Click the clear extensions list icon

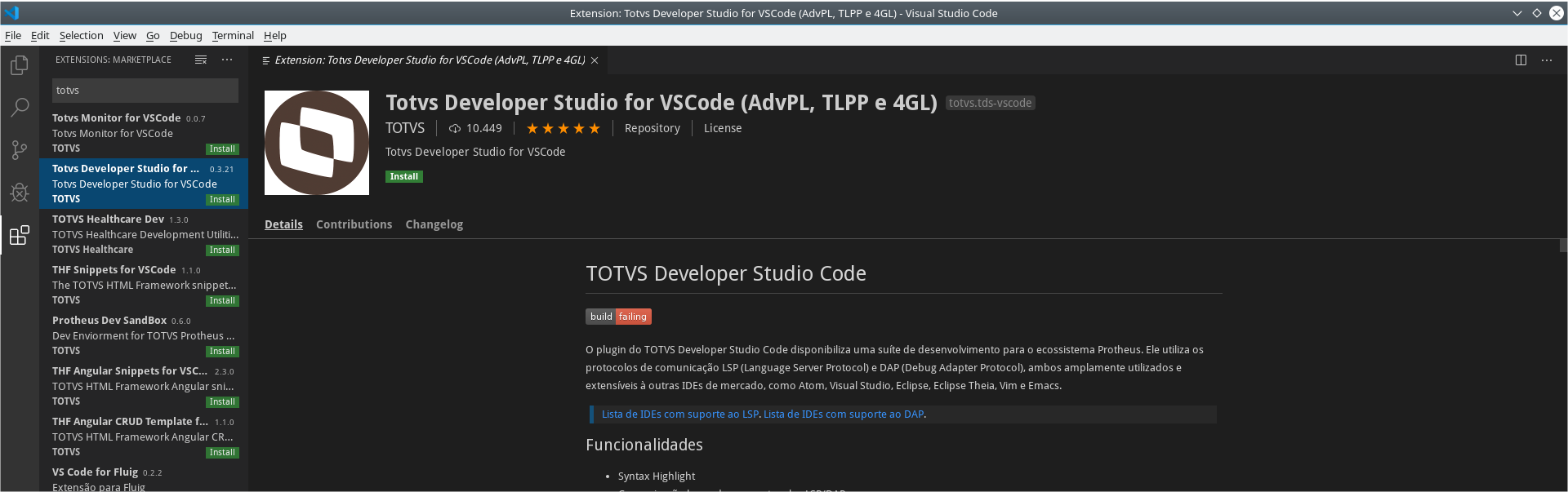click(x=201, y=60)
